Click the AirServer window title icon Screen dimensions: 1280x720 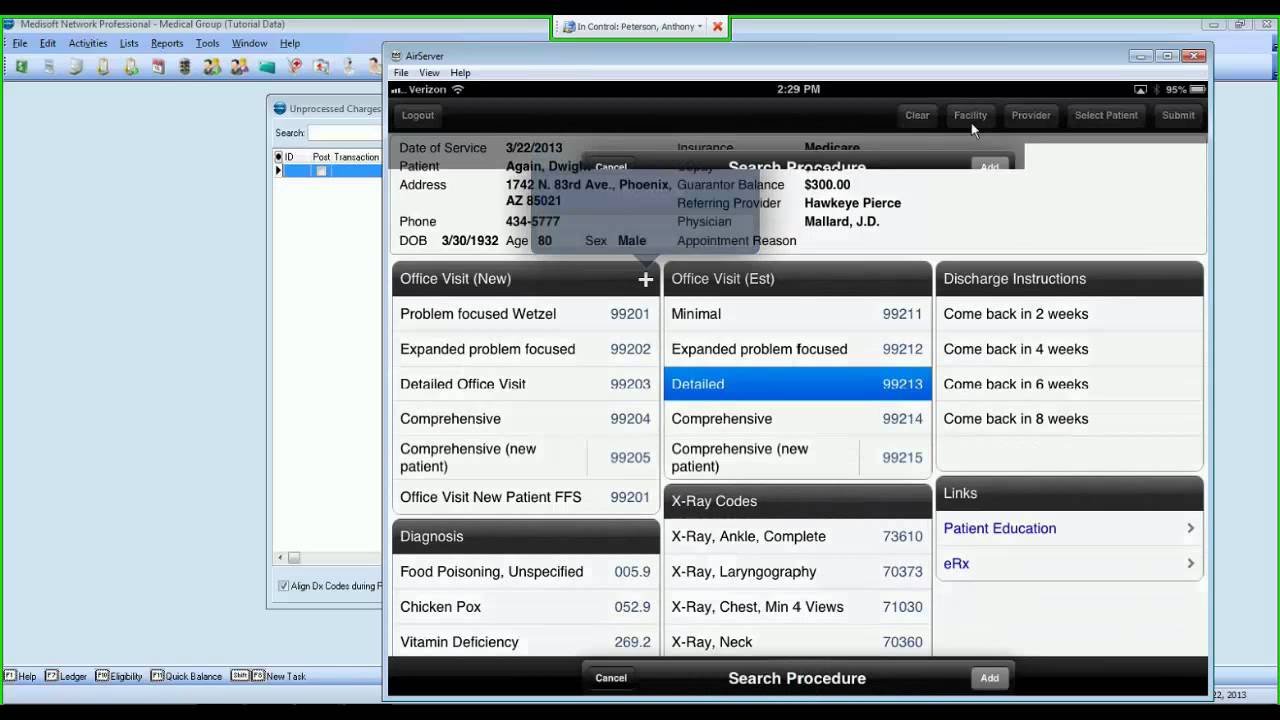coord(396,56)
